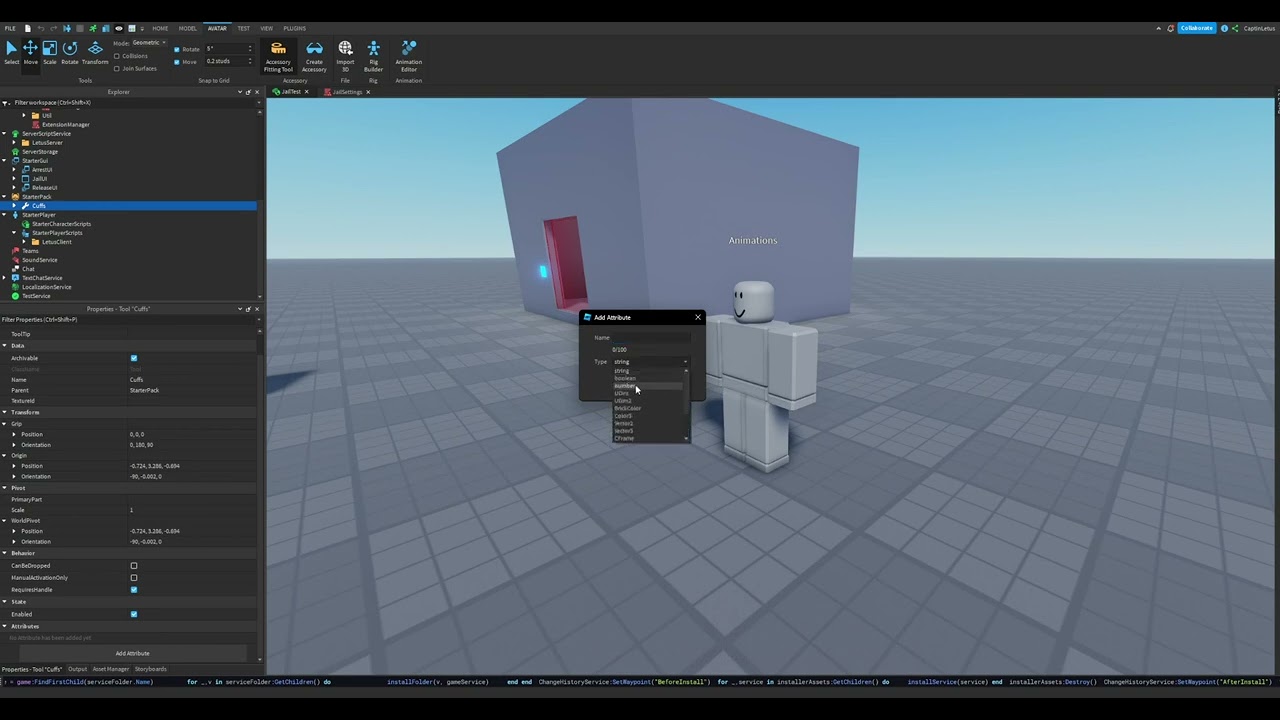
Task: Enable the ManualActivationOnly checkbox
Action: (134, 578)
